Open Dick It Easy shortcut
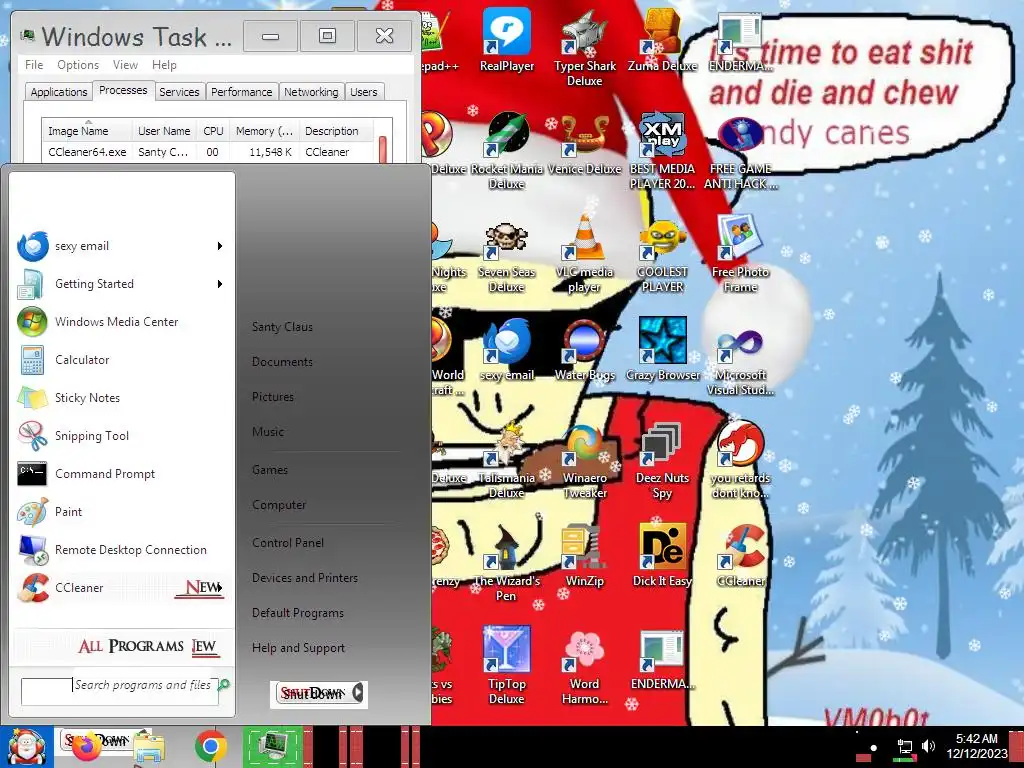This screenshot has height=768, width=1024. point(662,556)
